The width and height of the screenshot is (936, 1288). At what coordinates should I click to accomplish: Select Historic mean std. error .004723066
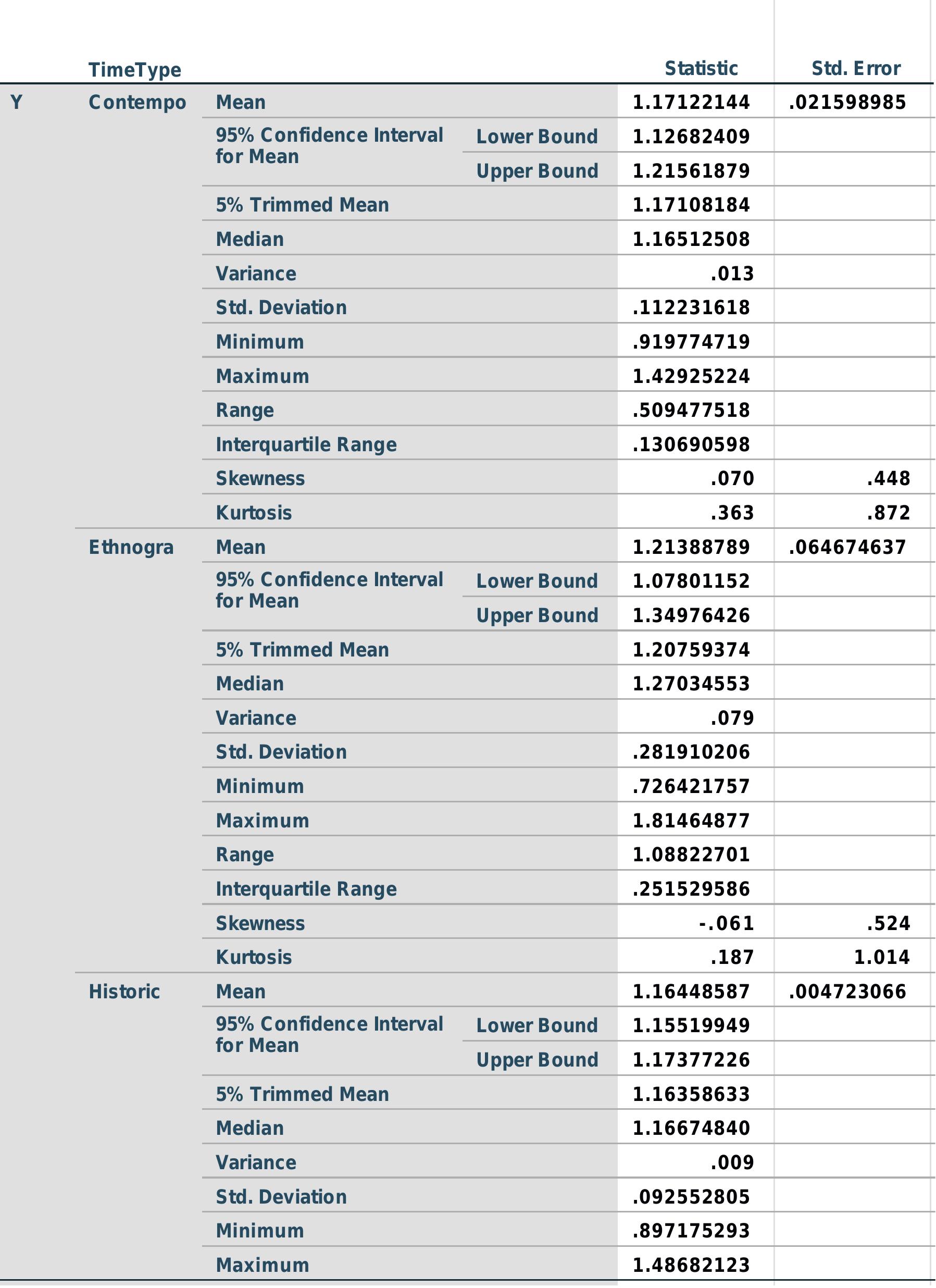click(847, 992)
